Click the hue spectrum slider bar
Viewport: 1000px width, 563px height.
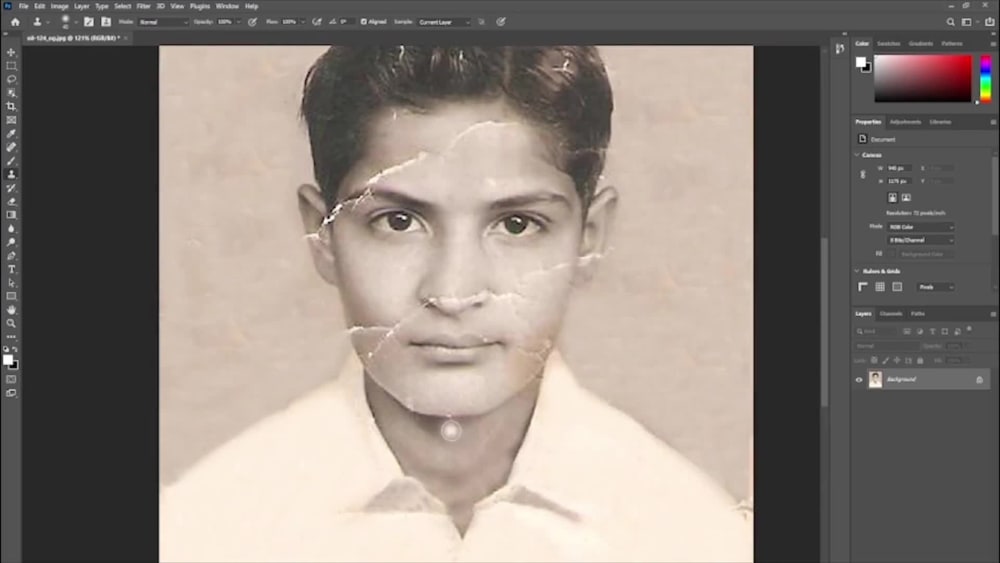(986, 78)
